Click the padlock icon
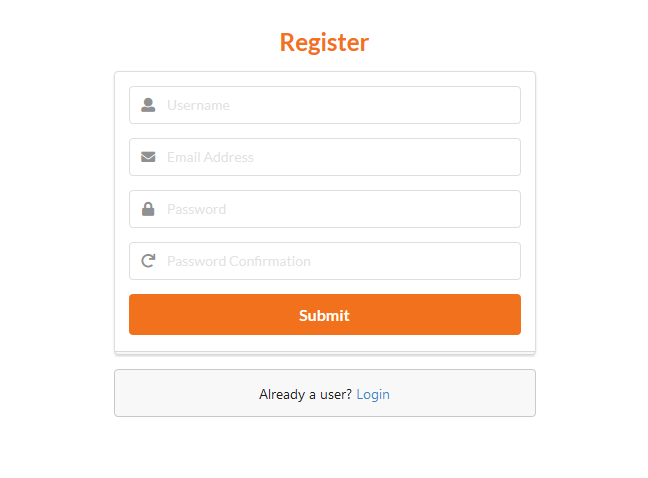 point(148,209)
